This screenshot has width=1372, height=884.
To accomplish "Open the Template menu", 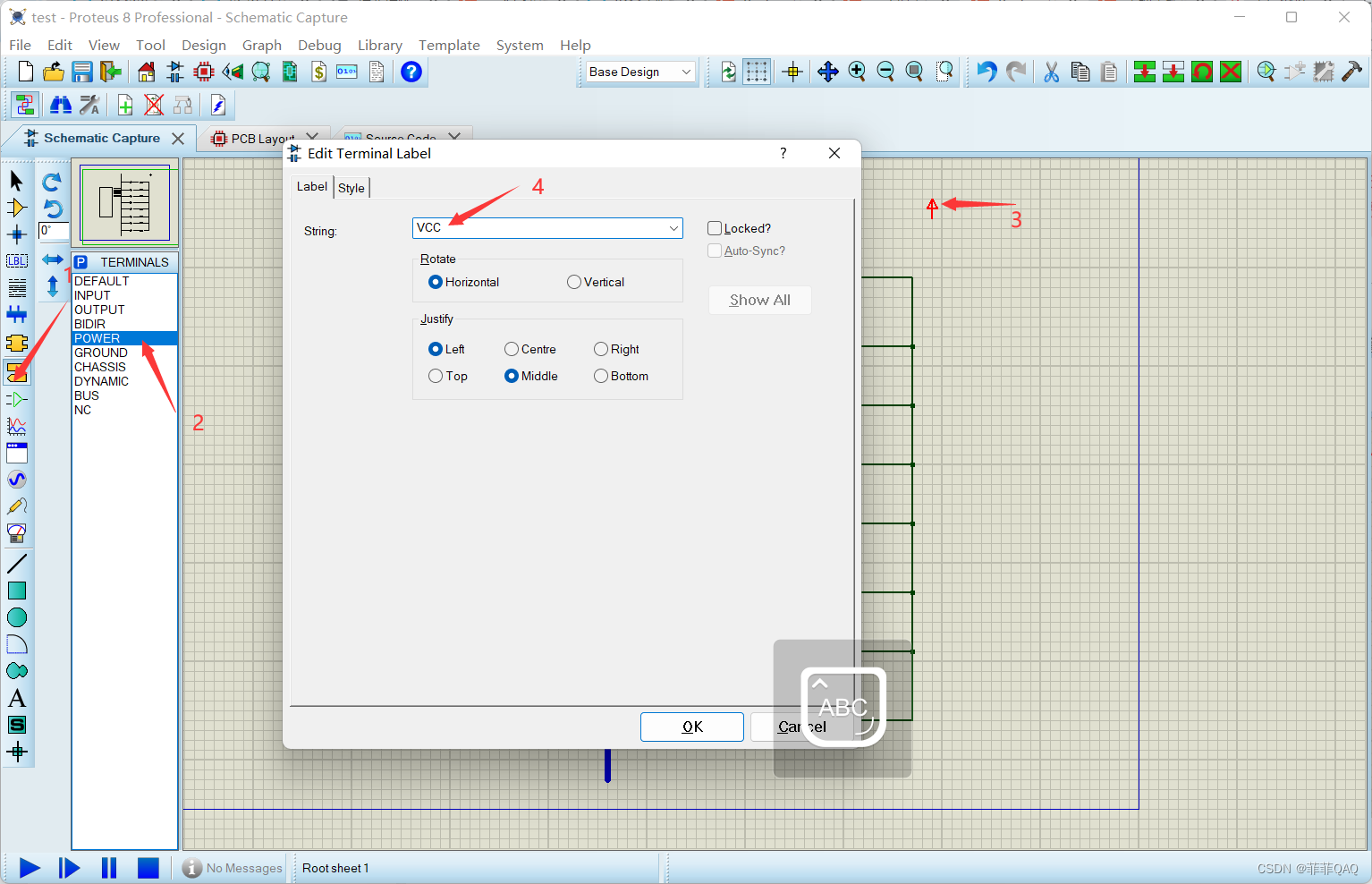I will tap(449, 45).
